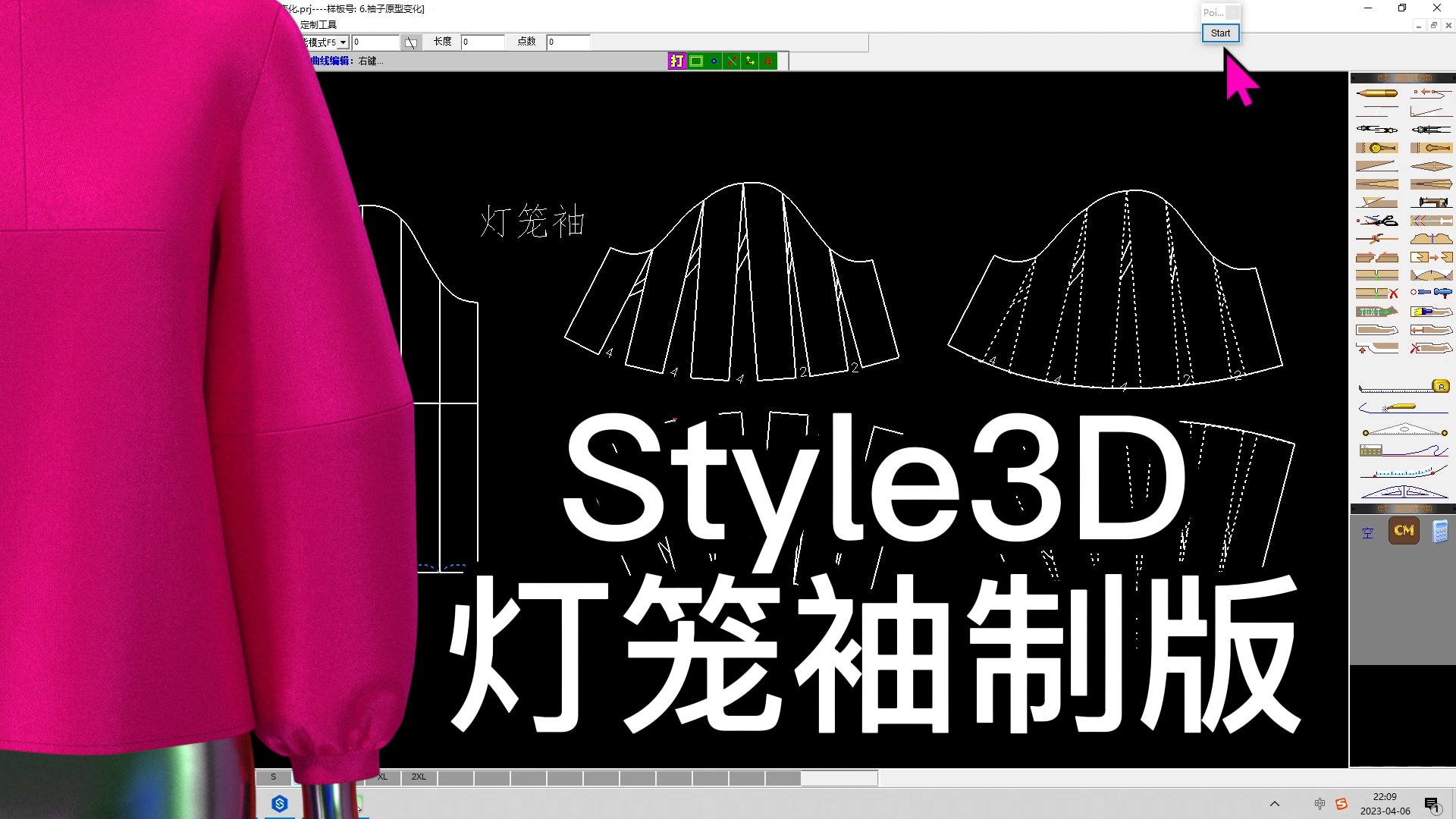Choose the pliers tool

(x=1376, y=239)
